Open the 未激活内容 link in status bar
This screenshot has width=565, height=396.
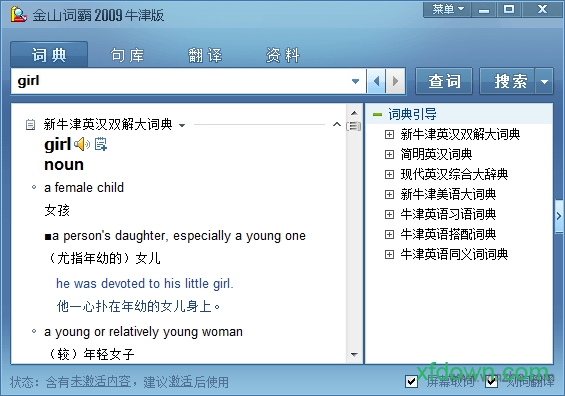101,381
